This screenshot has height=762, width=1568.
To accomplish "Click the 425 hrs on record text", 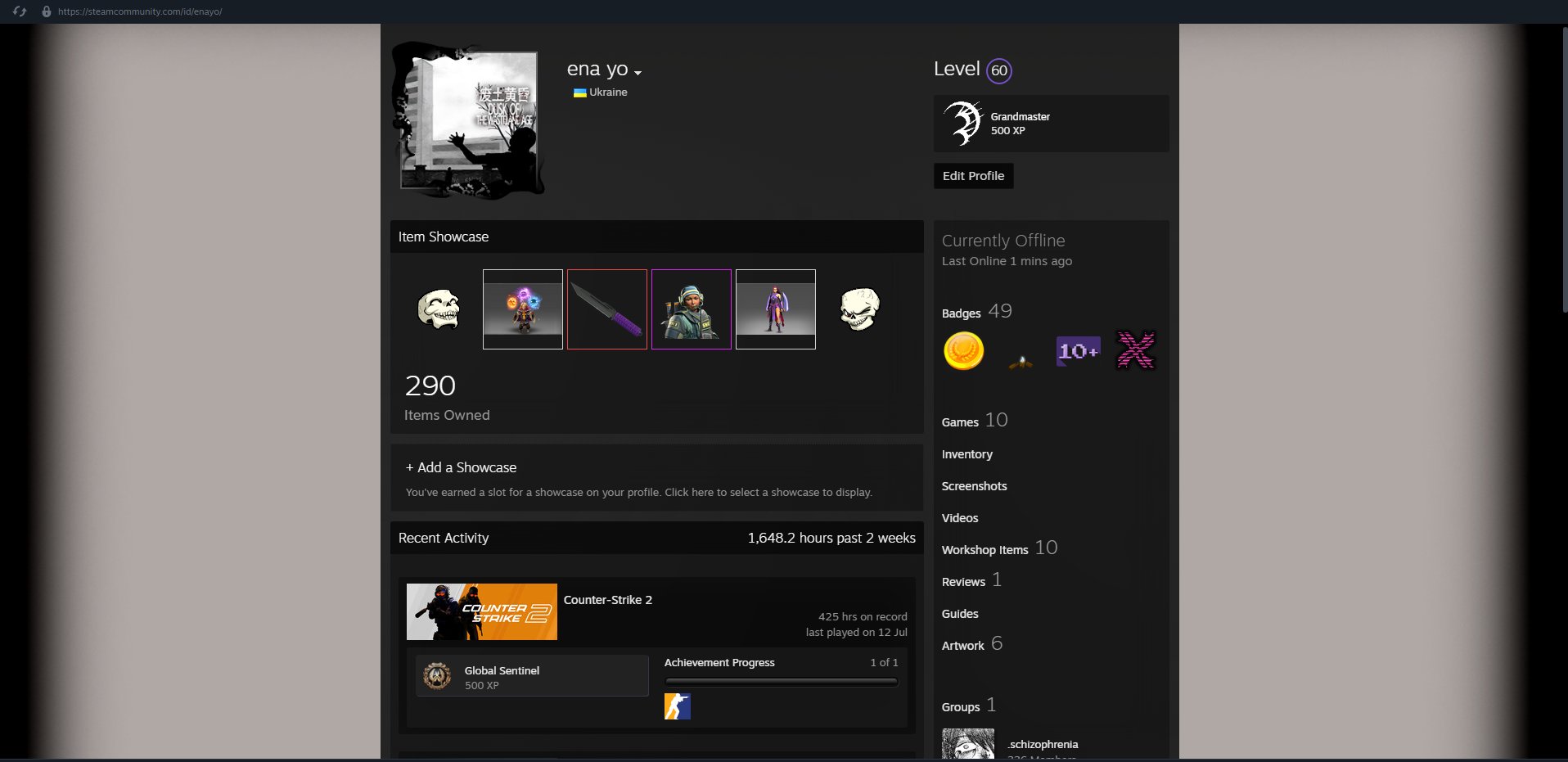I will [863, 617].
